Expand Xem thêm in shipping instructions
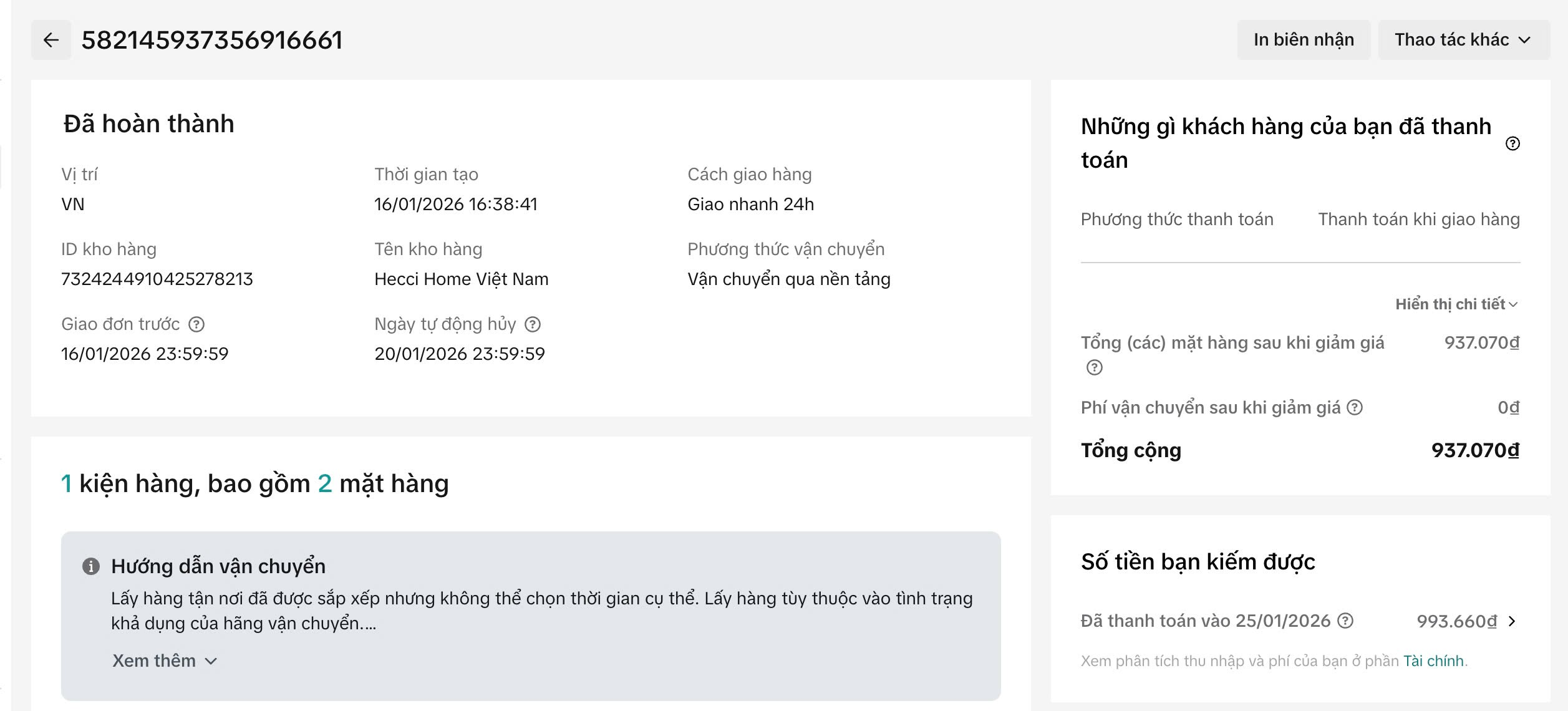 [165, 661]
